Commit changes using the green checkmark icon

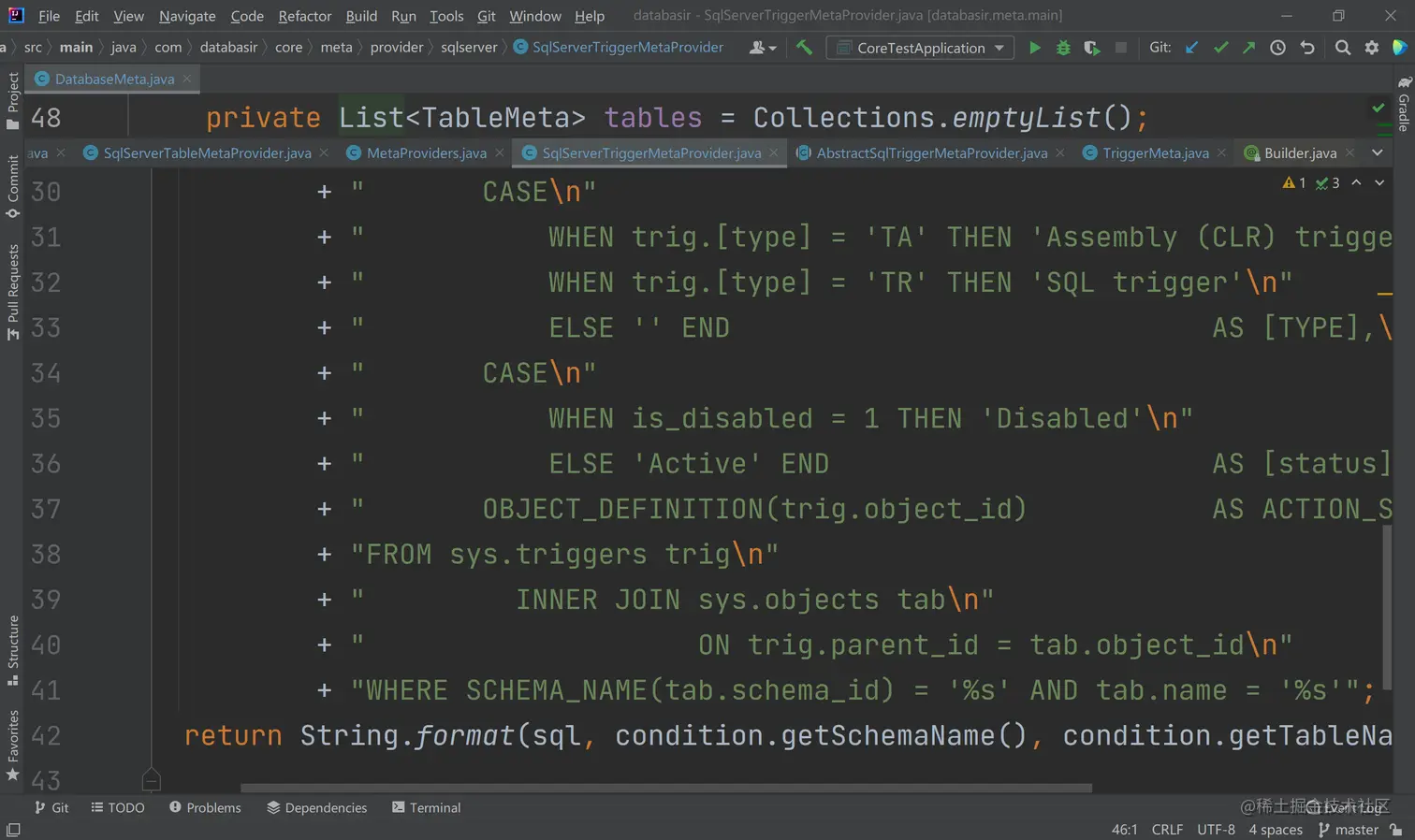1220,48
